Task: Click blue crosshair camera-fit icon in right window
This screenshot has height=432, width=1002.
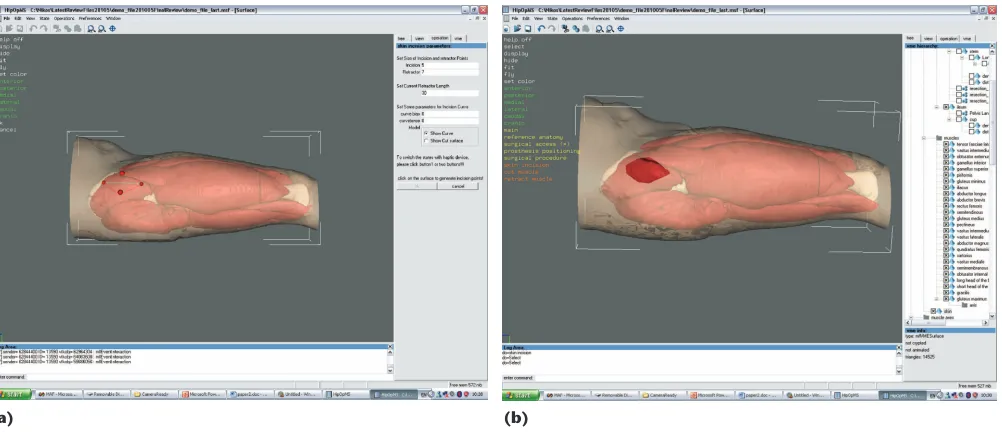Action: tap(621, 29)
